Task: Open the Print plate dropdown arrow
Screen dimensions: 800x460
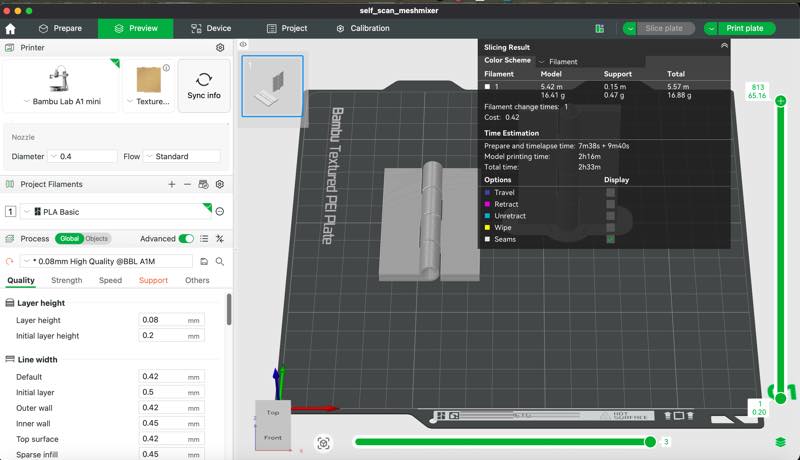Action: click(x=711, y=29)
